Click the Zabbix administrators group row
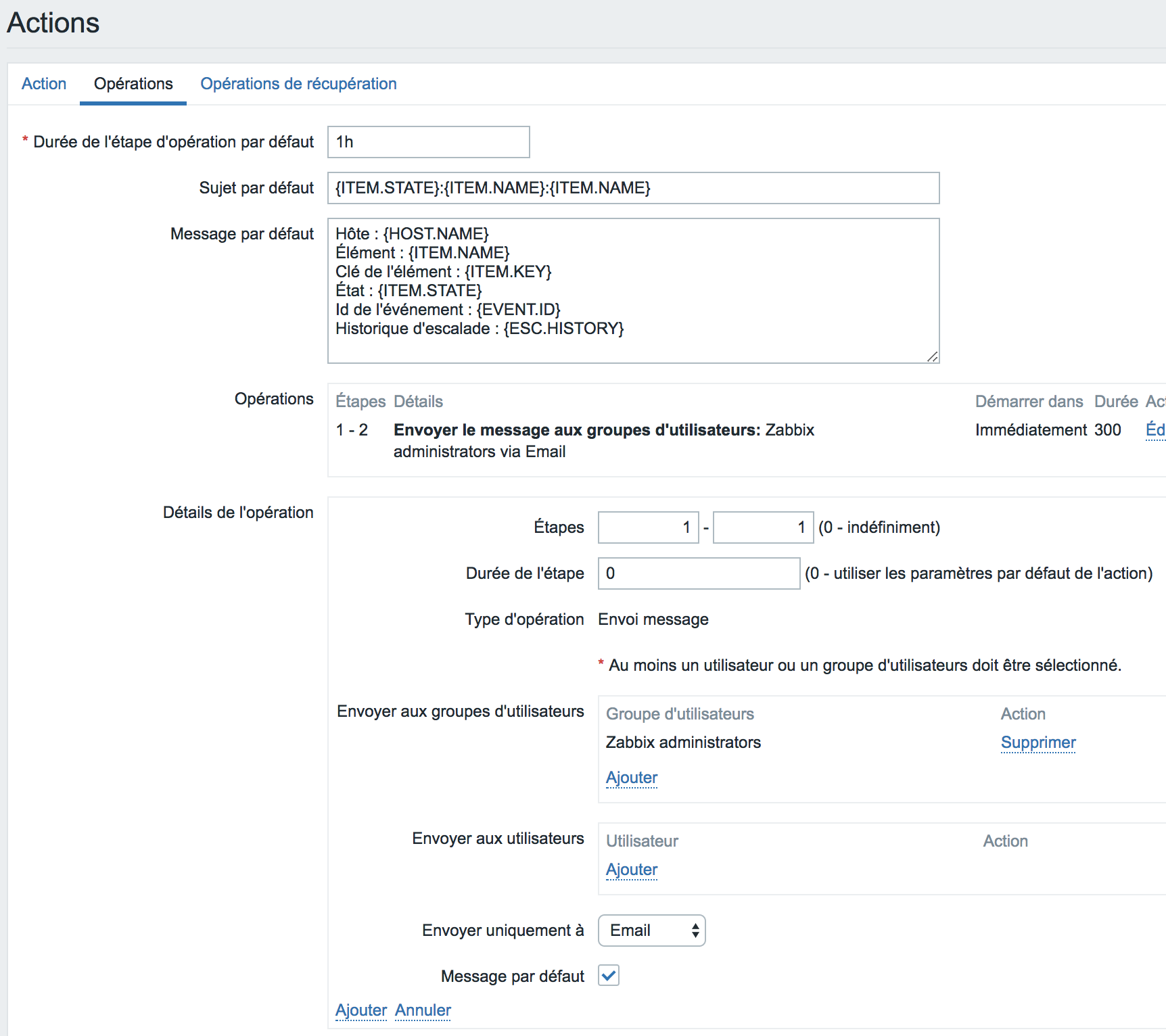 683,743
